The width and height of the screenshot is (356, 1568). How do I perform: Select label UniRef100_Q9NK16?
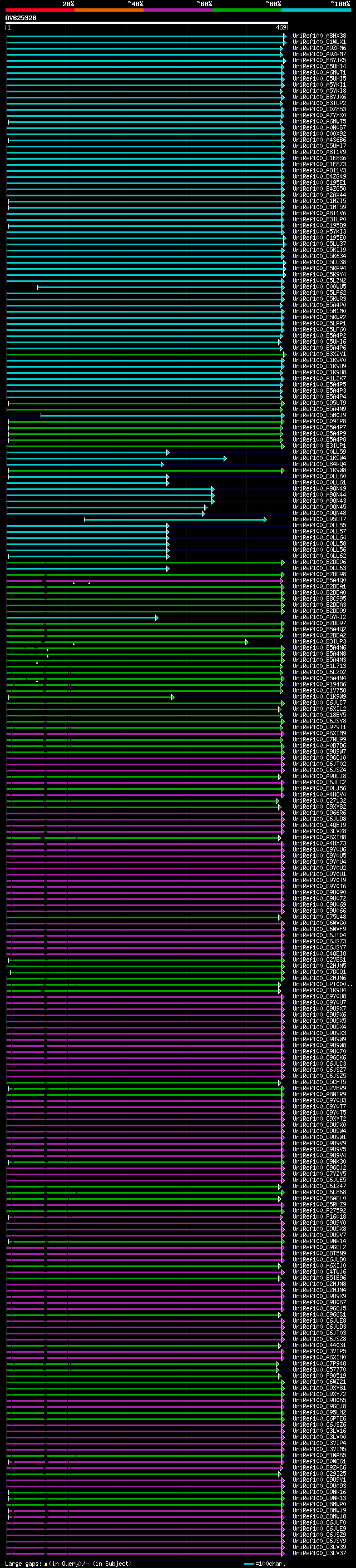319,1492
